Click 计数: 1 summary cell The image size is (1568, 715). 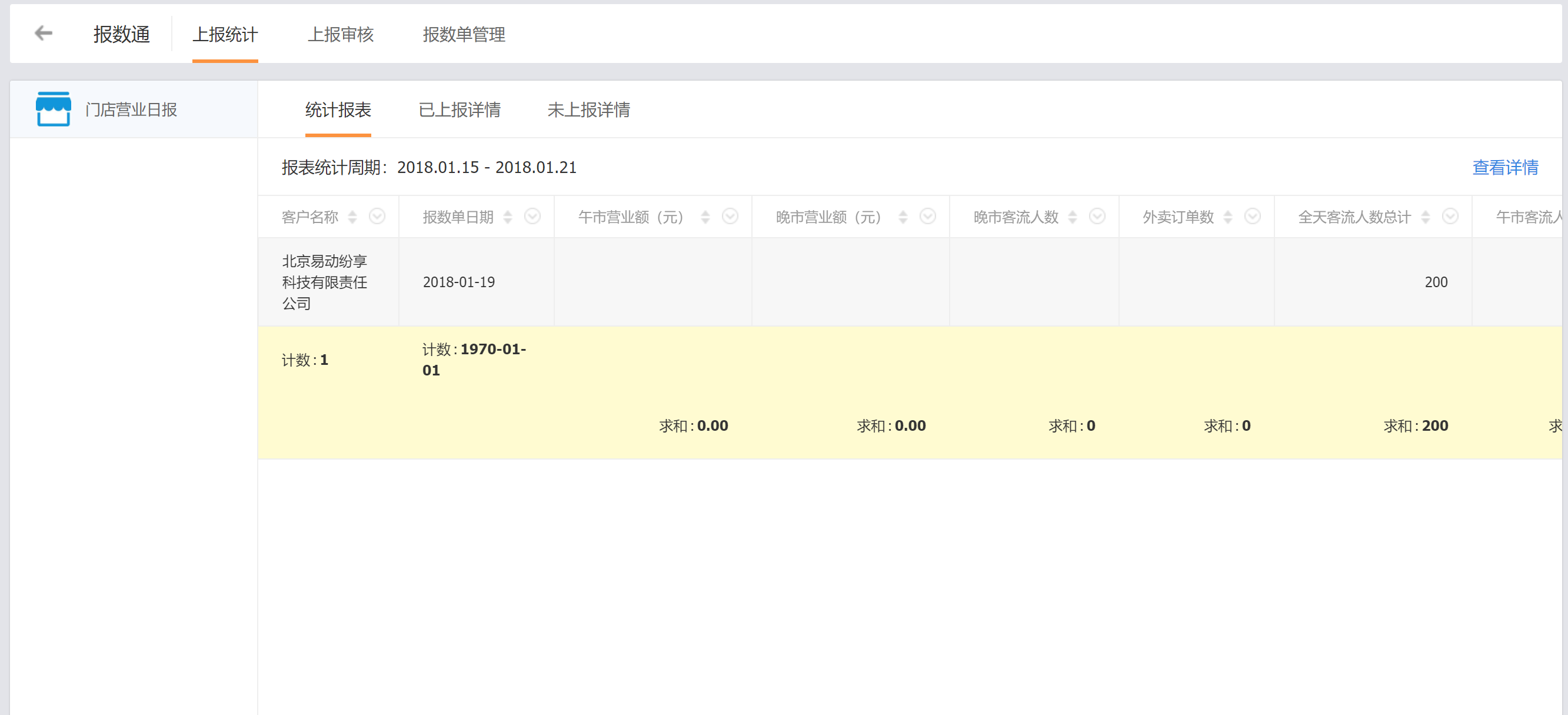coord(305,360)
